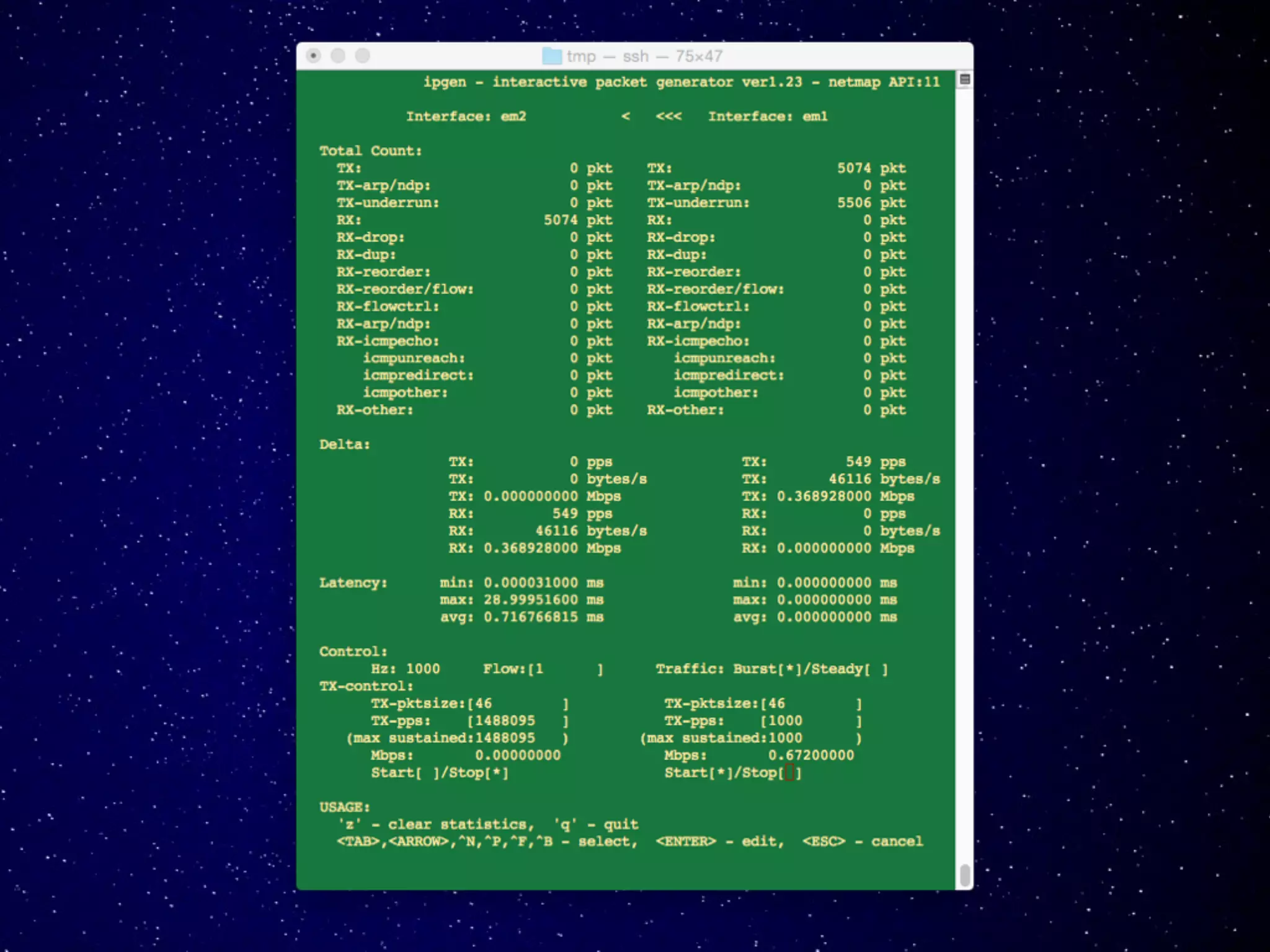
Task: Click the red close window button
Action: point(314,56)
